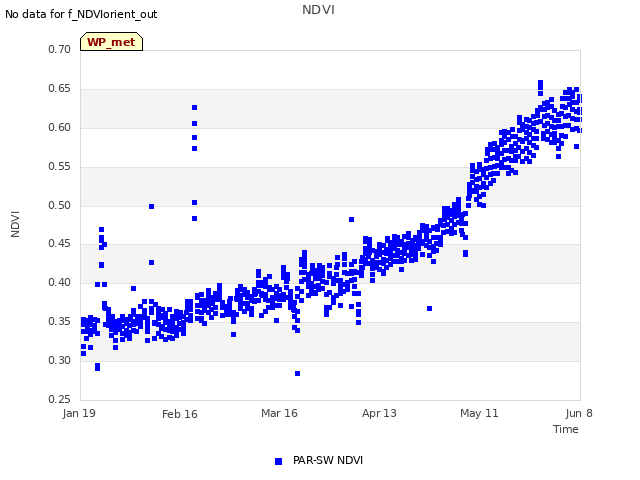Click the 0.40 y-axis tick label
This screenshot has width=640, height=480.
59,282
